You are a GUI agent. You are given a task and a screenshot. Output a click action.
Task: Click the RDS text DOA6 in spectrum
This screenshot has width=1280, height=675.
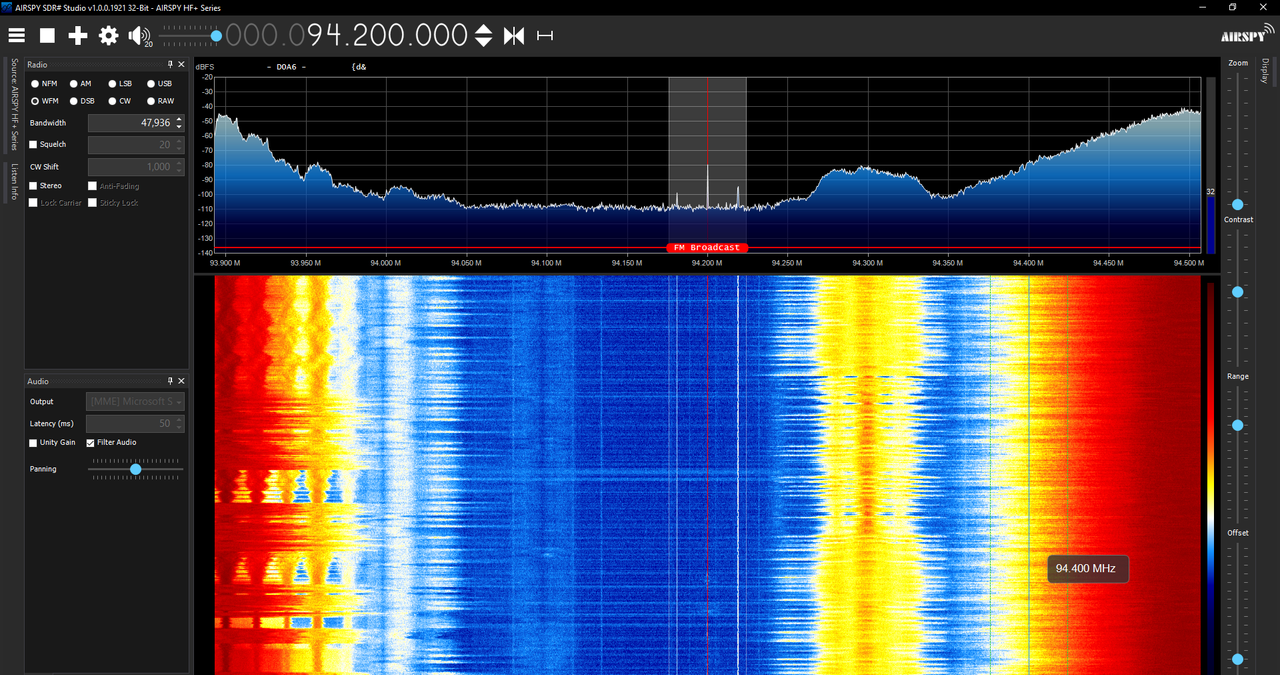[x=286, y=67]
